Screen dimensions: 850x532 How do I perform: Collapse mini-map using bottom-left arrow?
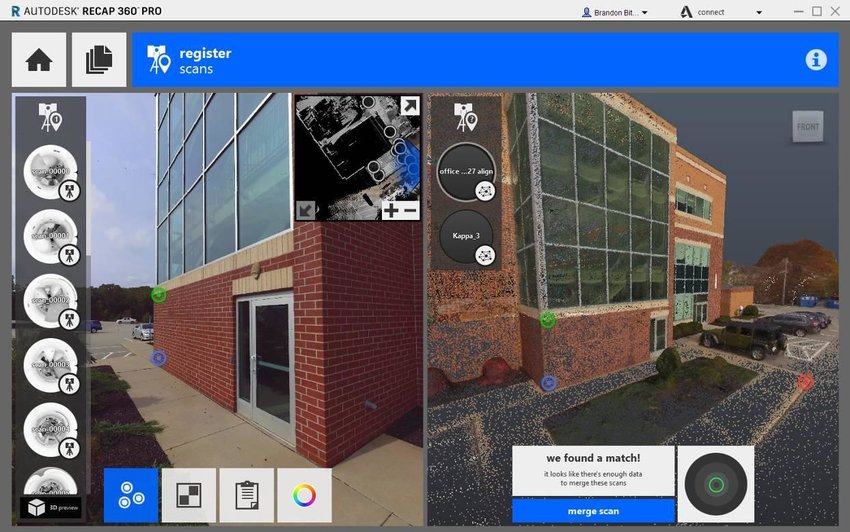(x=307, y=210)
